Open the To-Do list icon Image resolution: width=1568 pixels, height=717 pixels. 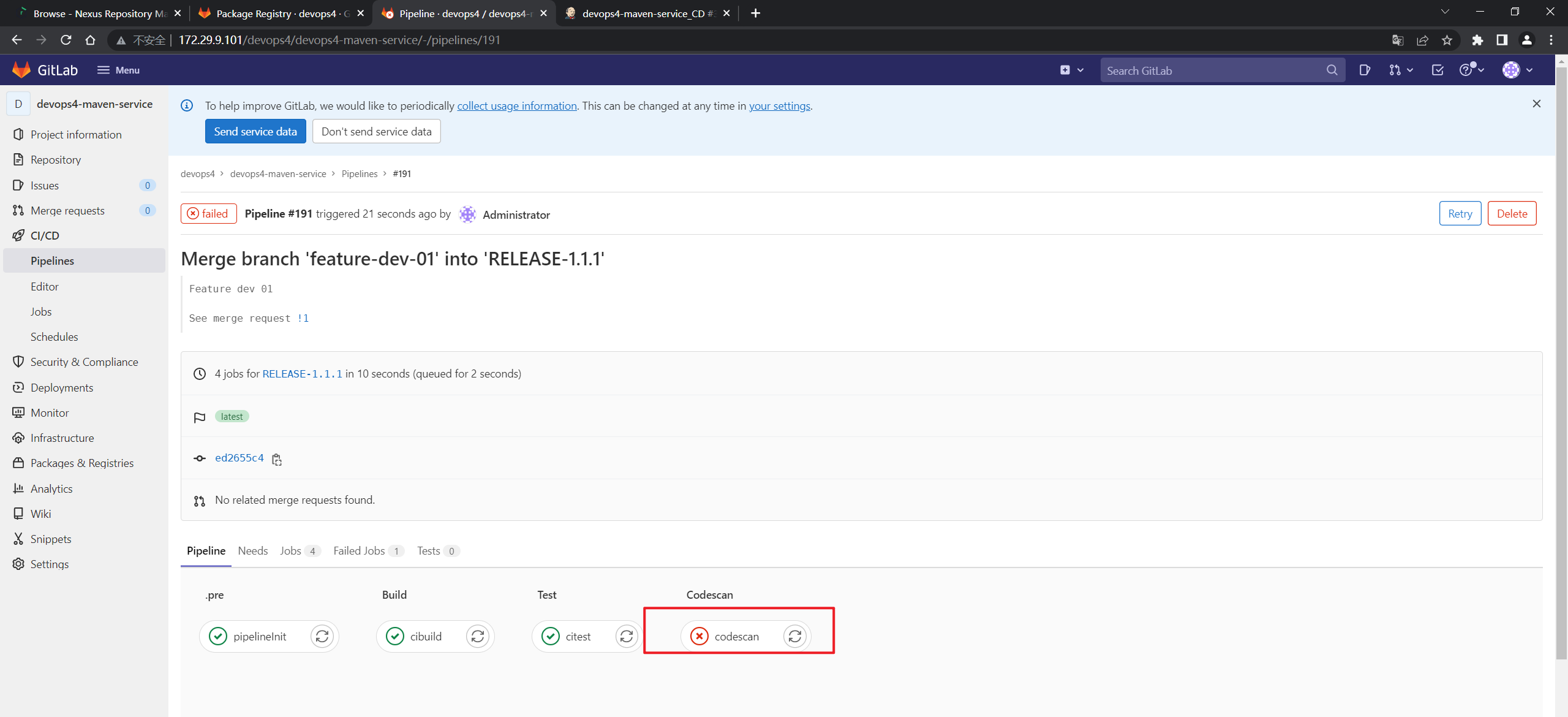click(x=1438, y=70)
